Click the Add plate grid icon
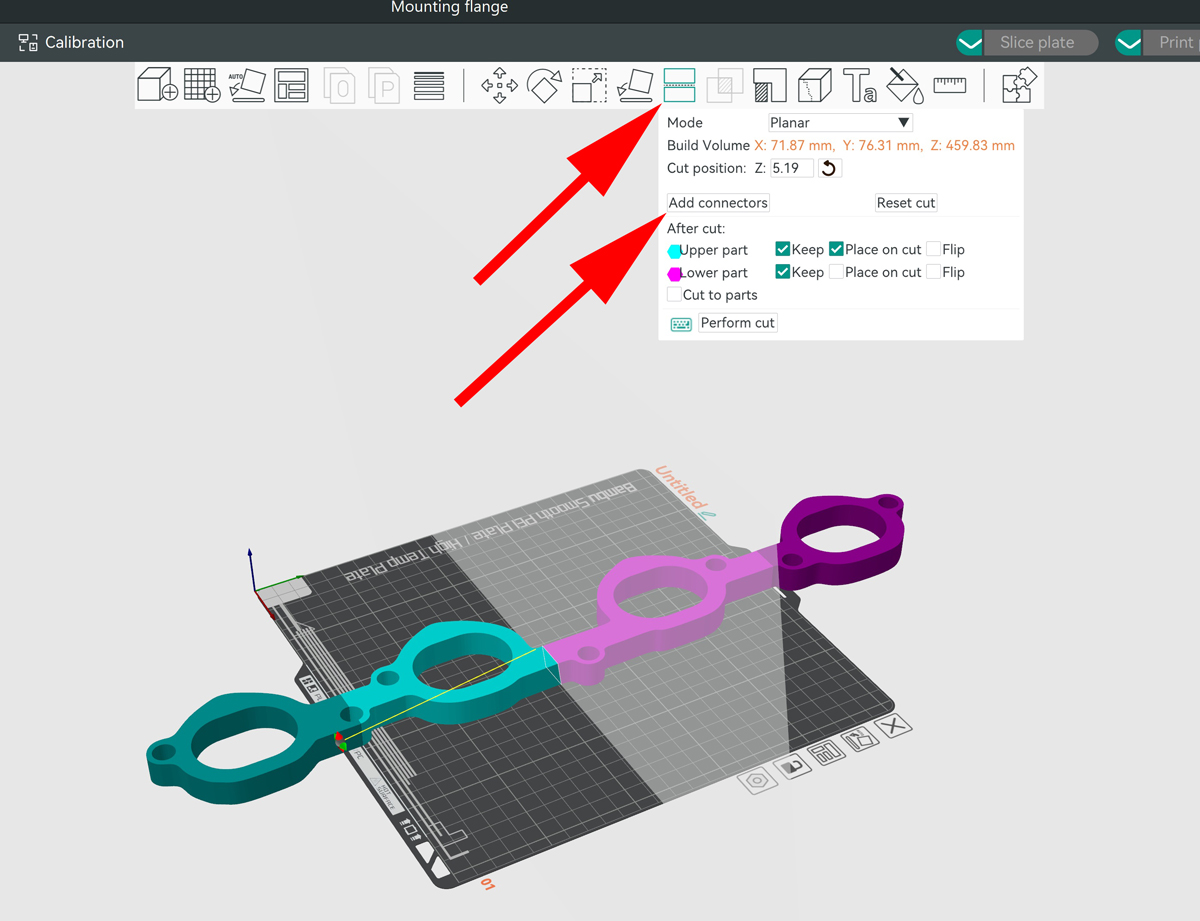Viewport: 1200px width, 921px height. click(202, 86)
